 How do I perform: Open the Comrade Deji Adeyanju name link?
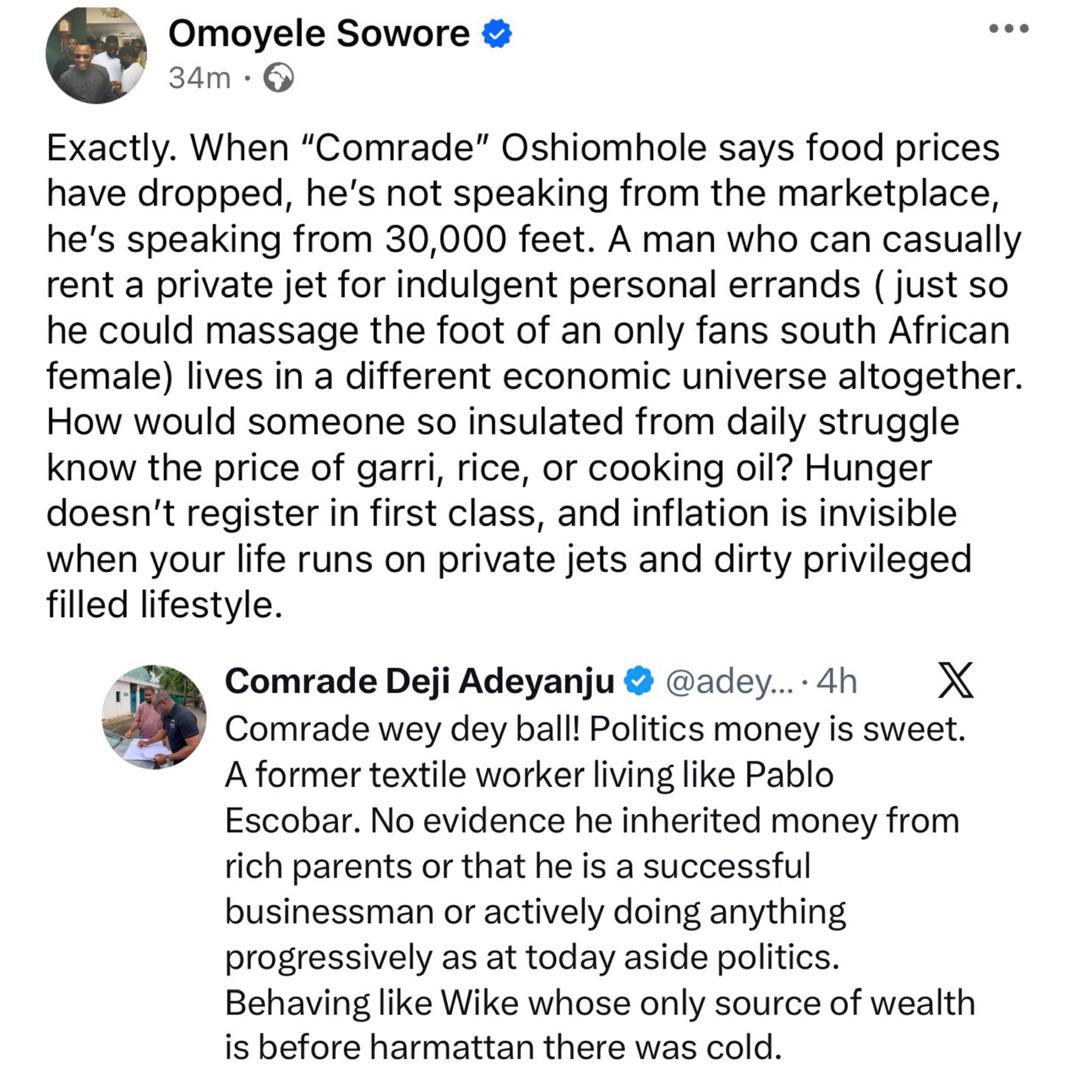[420, 682]
